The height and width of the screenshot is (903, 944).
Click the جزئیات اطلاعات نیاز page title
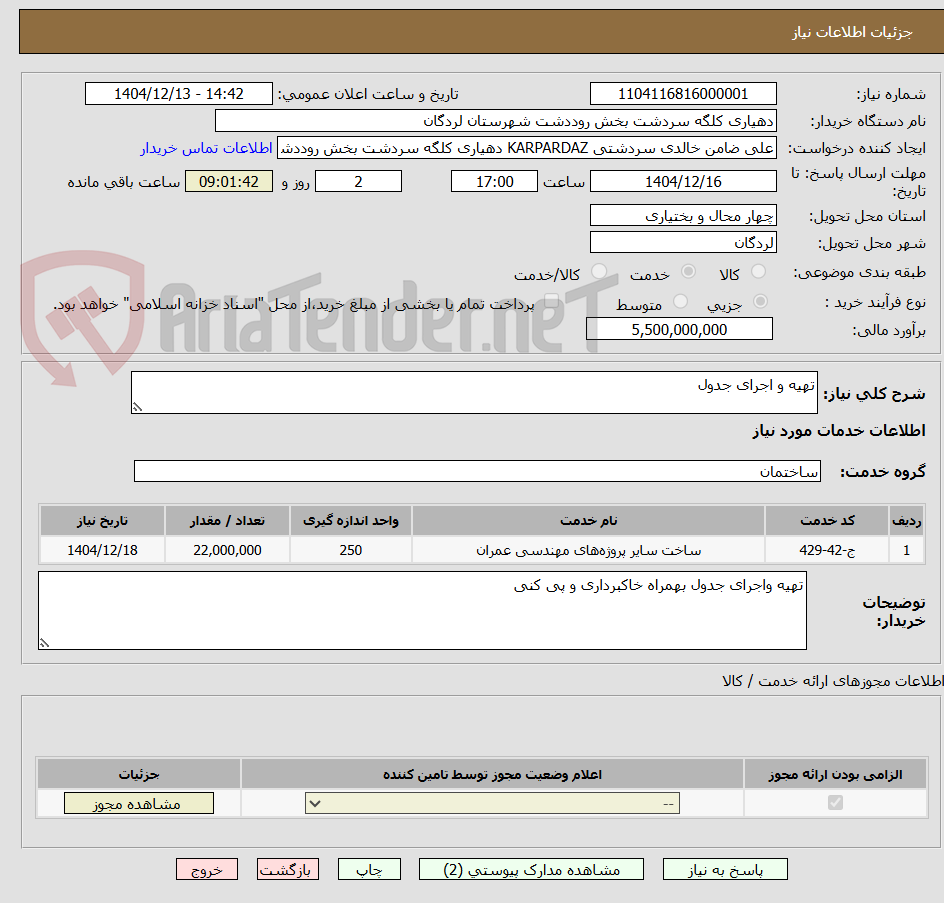852,32
